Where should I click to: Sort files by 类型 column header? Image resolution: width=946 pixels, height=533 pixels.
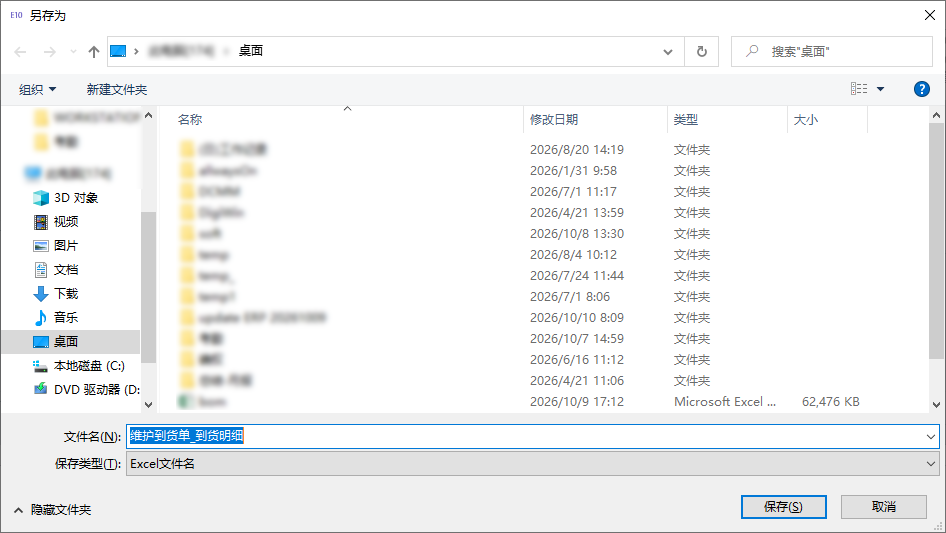point(685,120)
